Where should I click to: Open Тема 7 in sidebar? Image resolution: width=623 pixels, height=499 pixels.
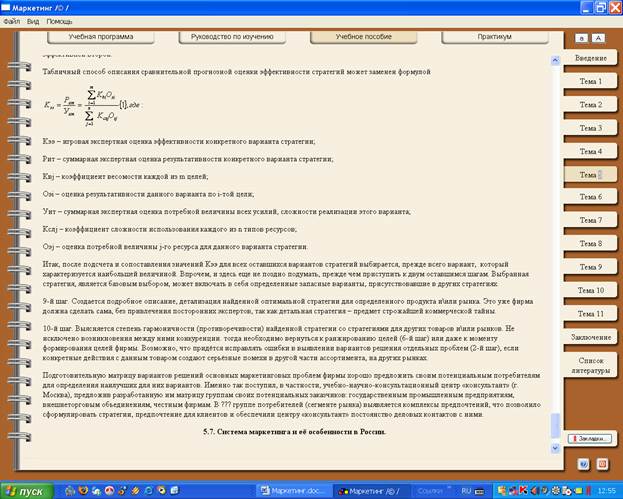(x=590, y=220)
